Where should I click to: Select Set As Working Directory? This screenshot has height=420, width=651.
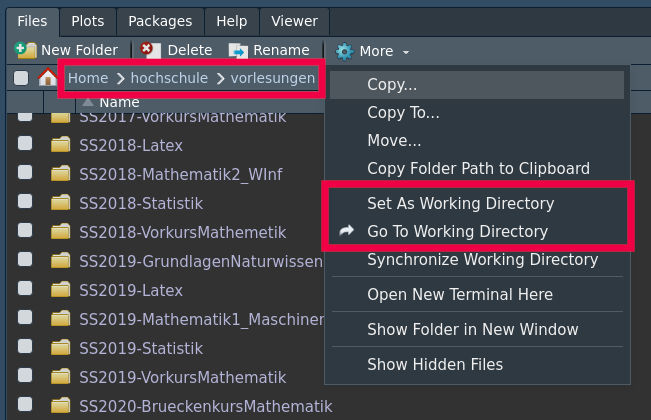460,204
